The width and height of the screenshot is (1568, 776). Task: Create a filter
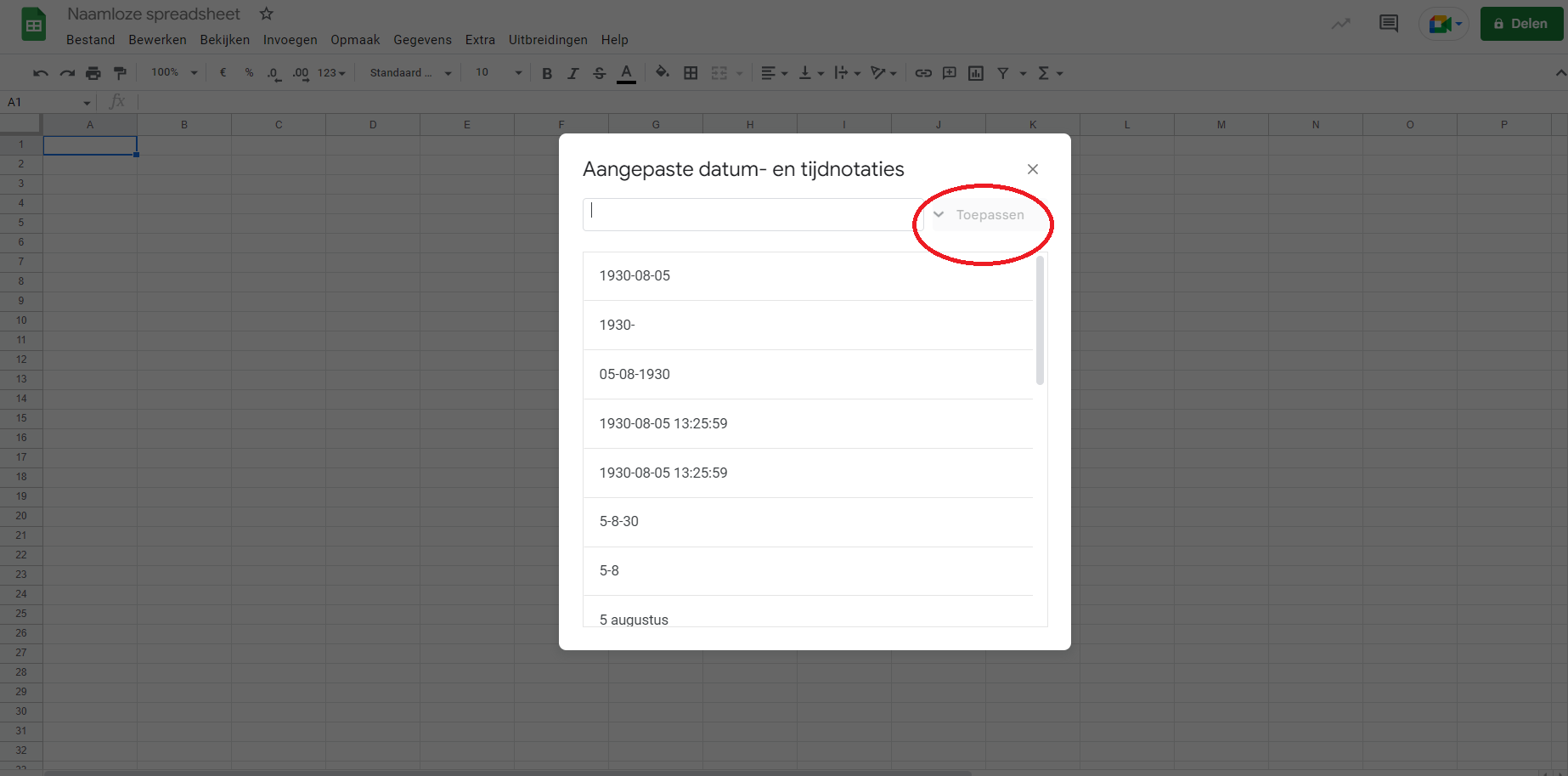1003,73
